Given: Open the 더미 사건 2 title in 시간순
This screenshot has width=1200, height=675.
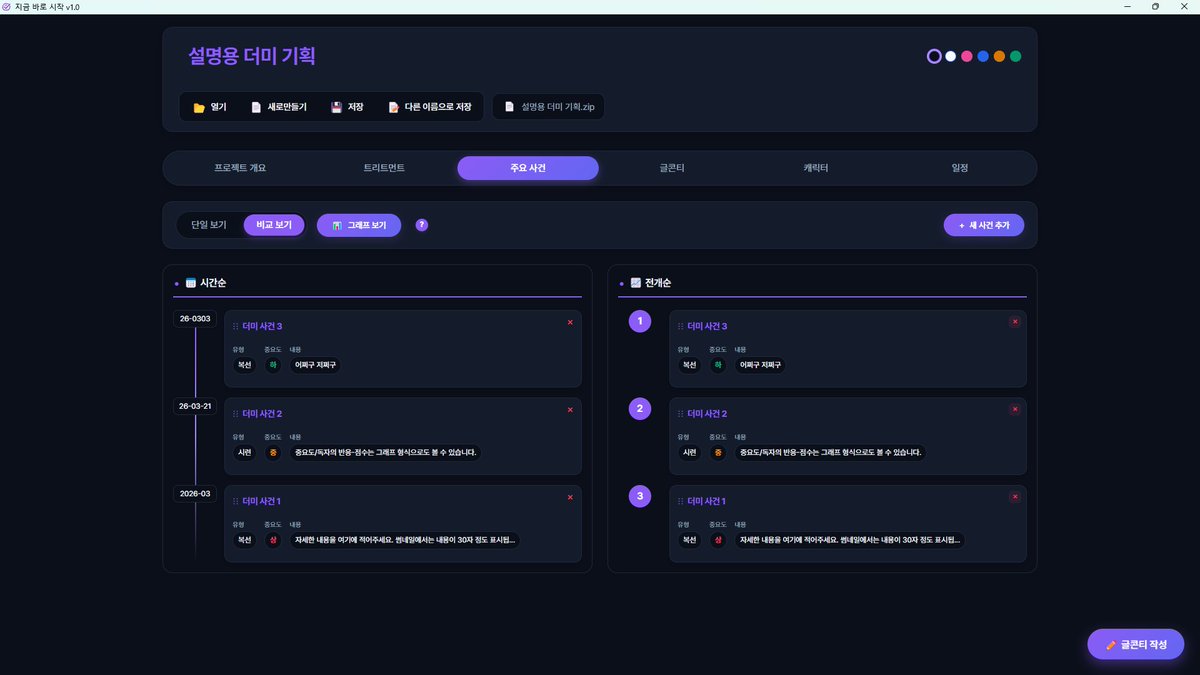Looking at the screenshot, I should pos(262,414).
